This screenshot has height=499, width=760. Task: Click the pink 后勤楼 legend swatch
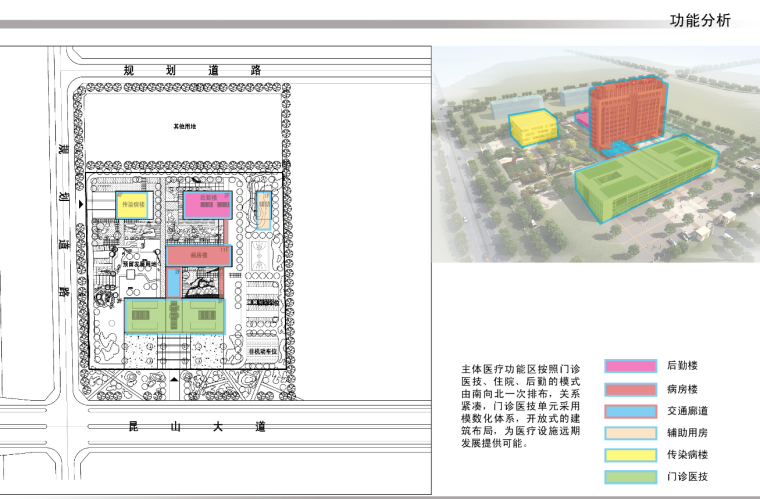click(x=630, y=367)
